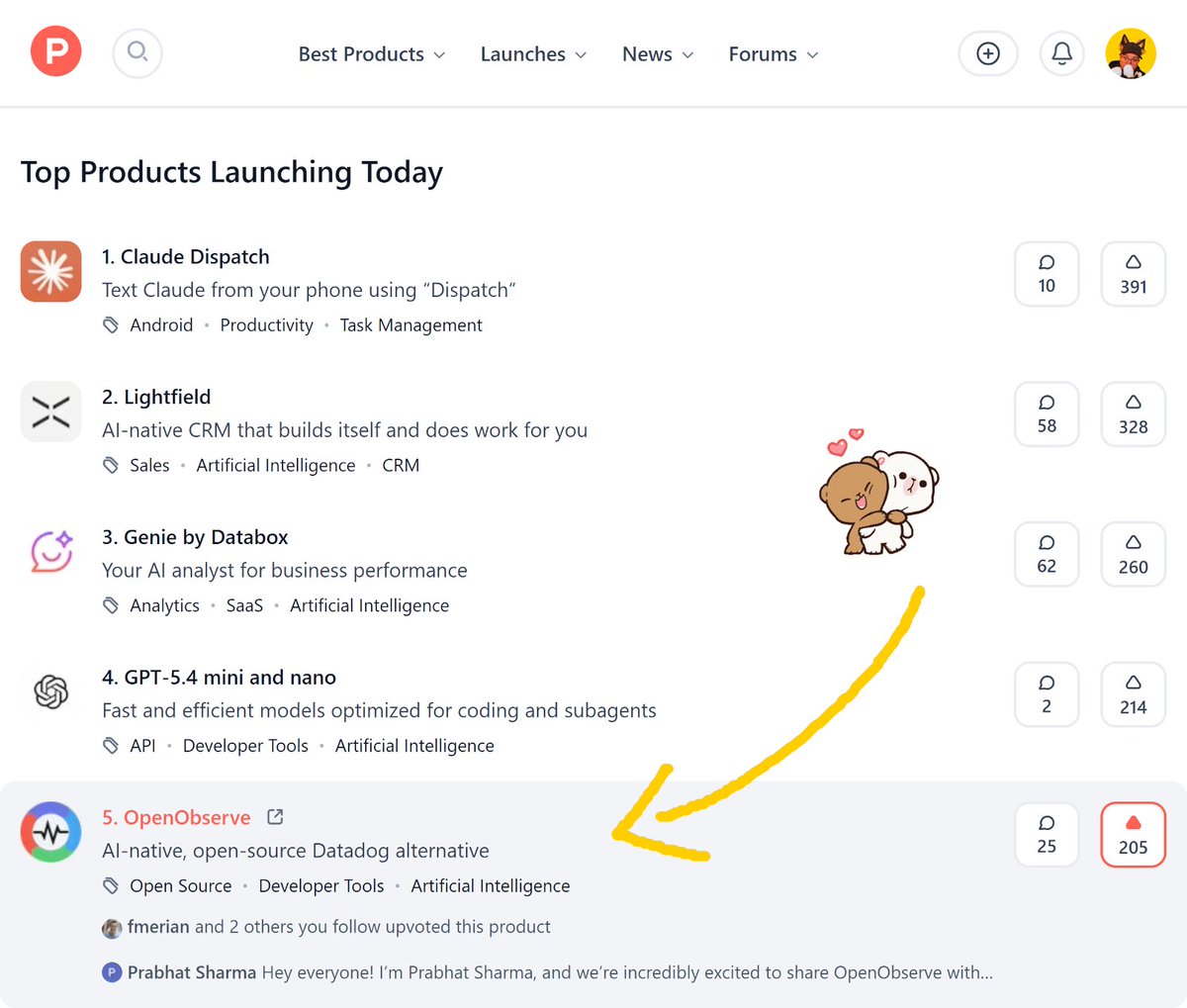Click "Fast and efficient models" tagline

379,711
